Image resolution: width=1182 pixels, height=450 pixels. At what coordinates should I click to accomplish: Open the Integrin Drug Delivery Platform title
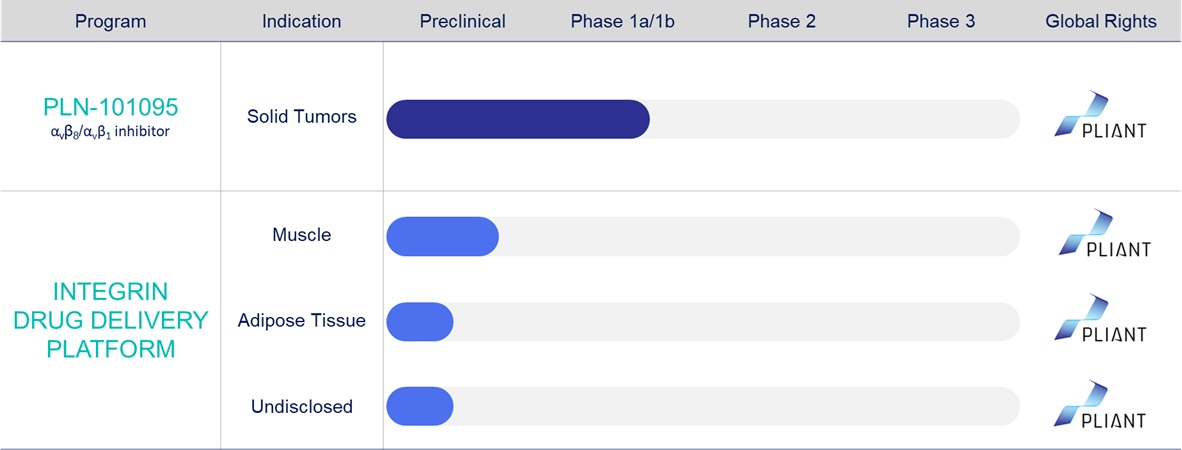pyautogui.click(x=111, y=320)
